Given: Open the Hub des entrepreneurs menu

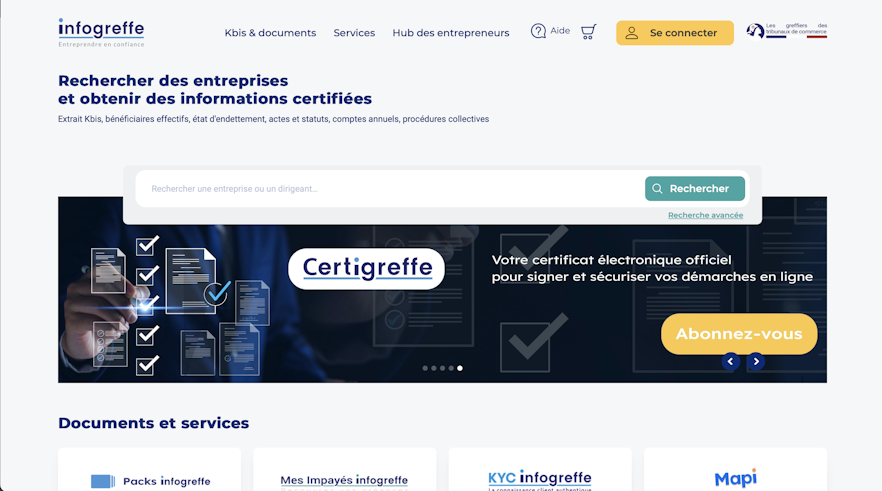Looking at the screenshot, I should pyautogui.click(x=451, y=33).
